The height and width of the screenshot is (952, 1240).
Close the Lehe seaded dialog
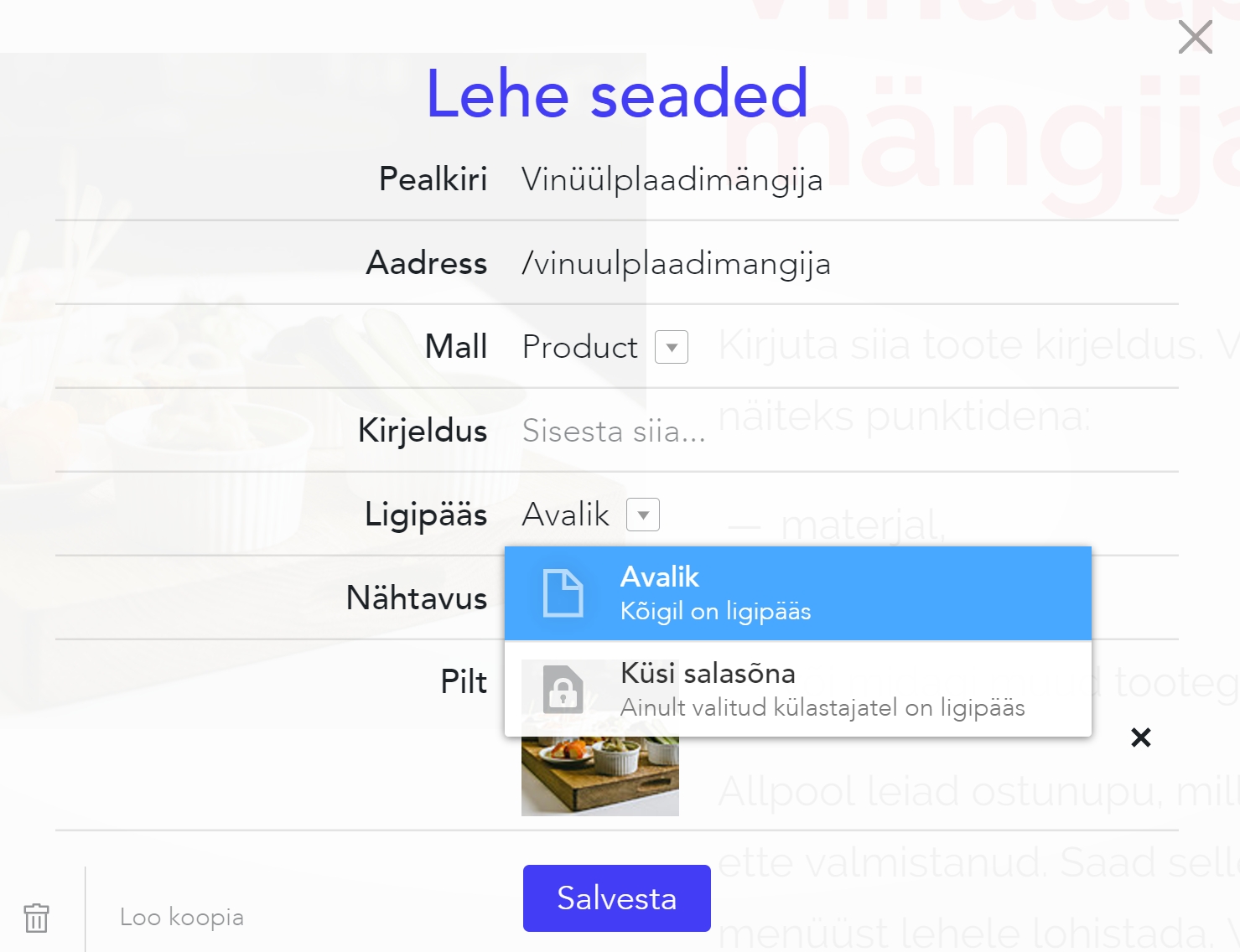[x=1195, y=38]
